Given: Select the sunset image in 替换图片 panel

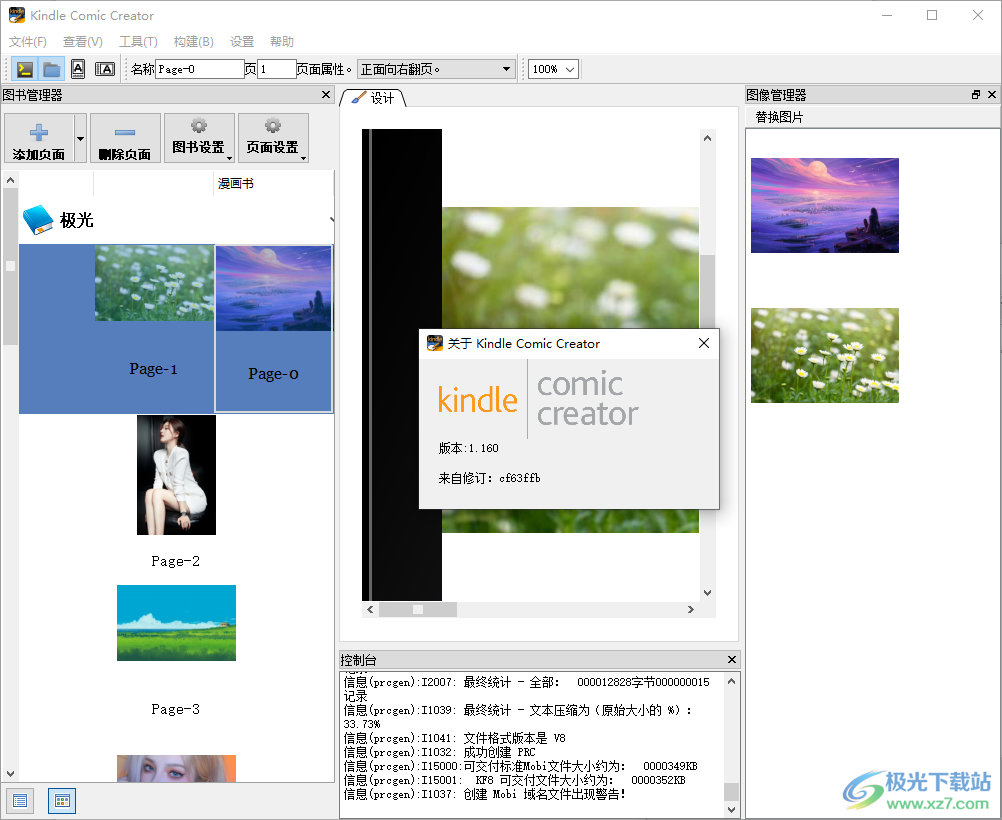Looking at the screenshot, I should click(x=824, y=205).
